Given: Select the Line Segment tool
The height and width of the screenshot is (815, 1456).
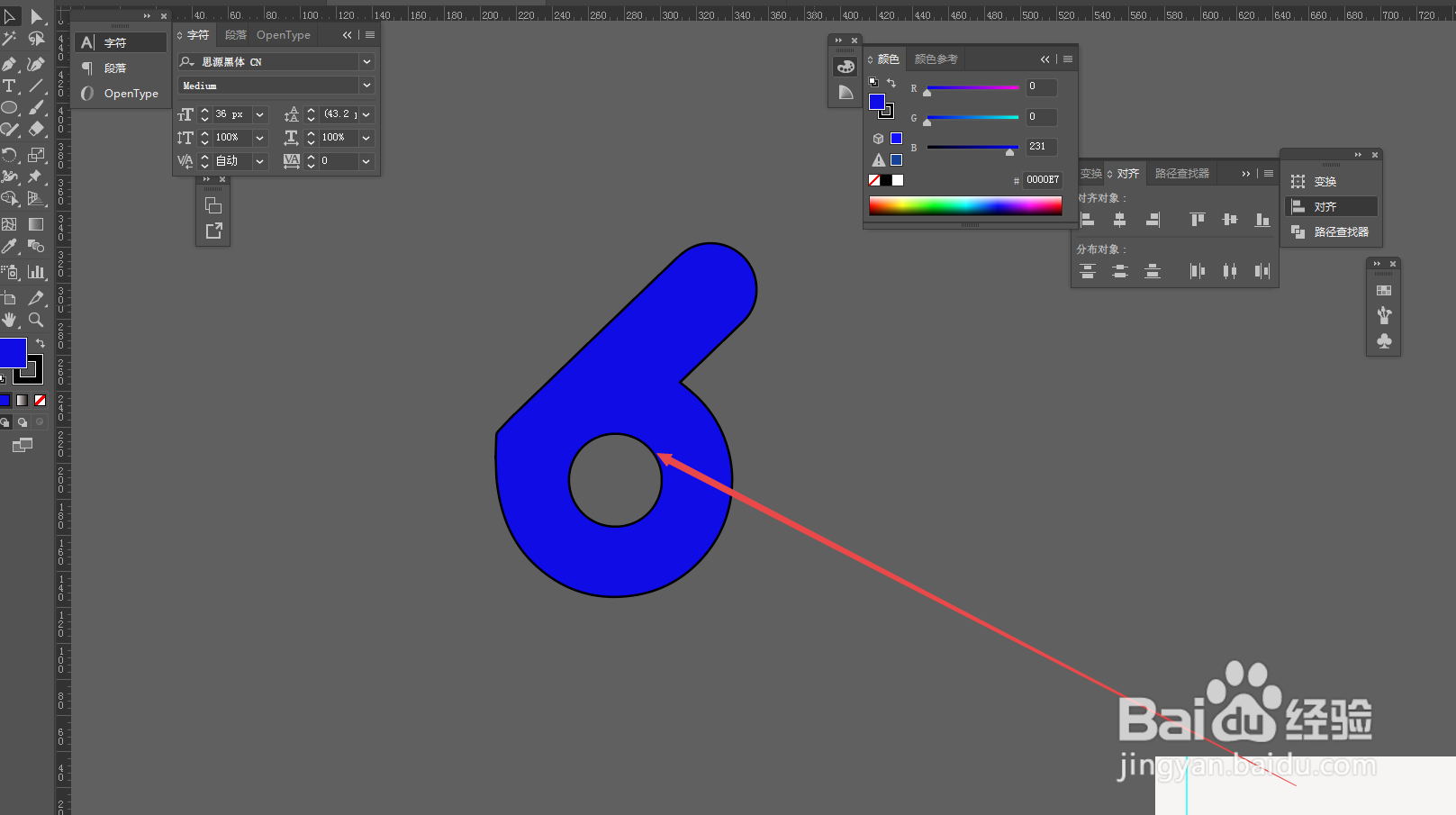Looking at the screenshot, I should 36,86.
